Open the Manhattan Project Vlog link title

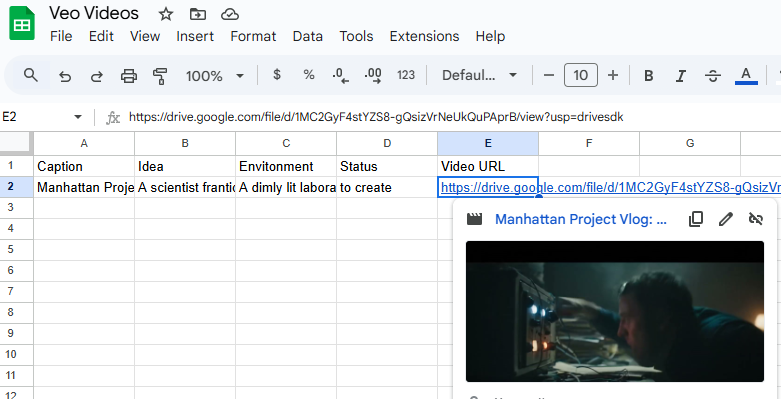[x=581, y=219]
